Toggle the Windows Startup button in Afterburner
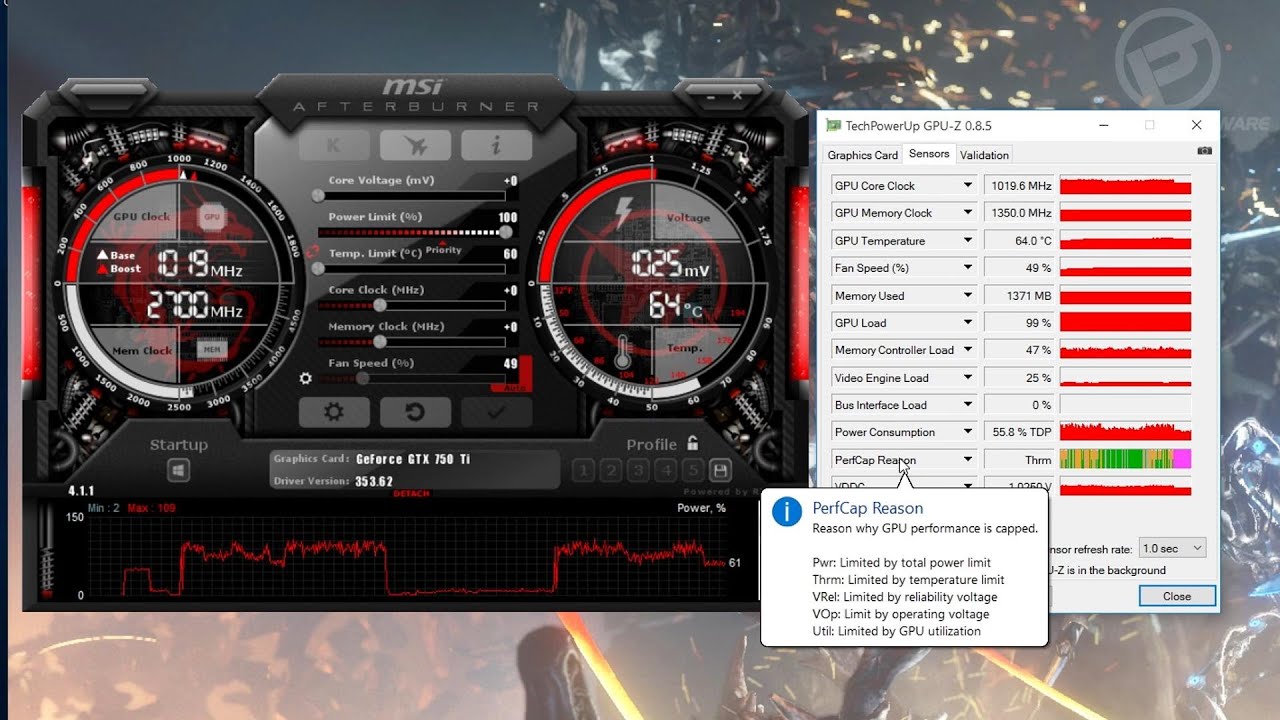The width and height of the screenshot is (1280, 720). click(178, 470)
